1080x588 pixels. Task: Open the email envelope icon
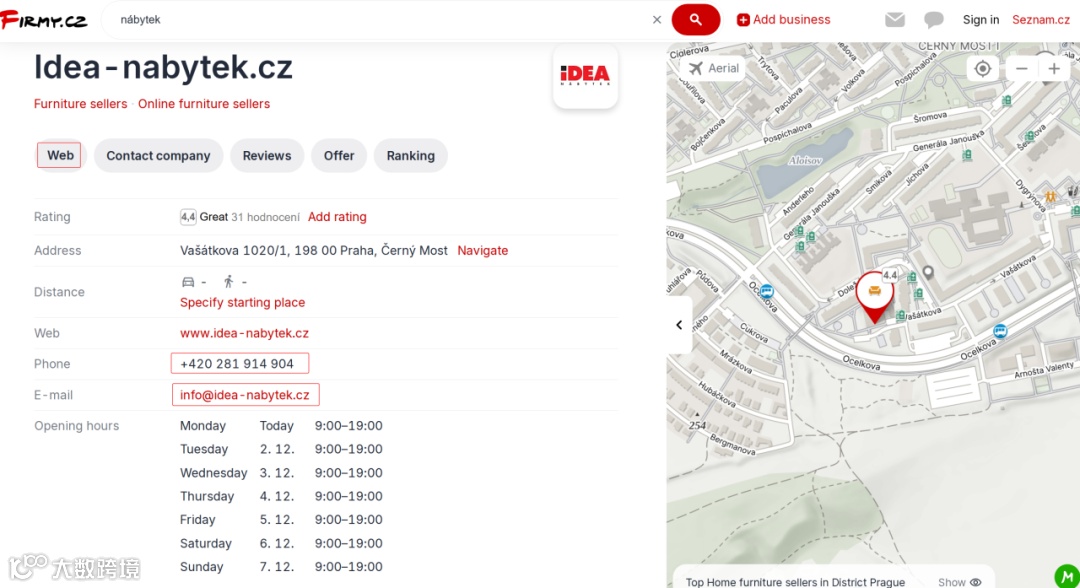[x=895, y=20]
